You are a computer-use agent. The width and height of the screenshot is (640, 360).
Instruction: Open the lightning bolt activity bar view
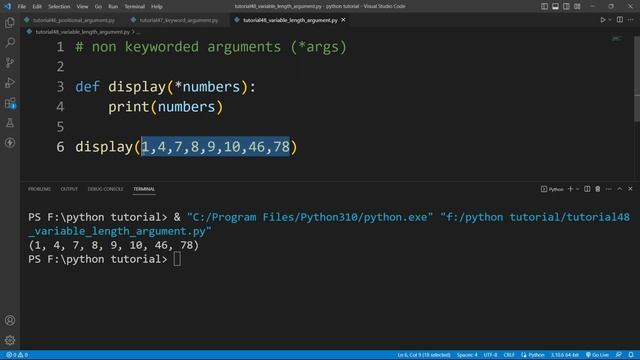pos(10,143)
